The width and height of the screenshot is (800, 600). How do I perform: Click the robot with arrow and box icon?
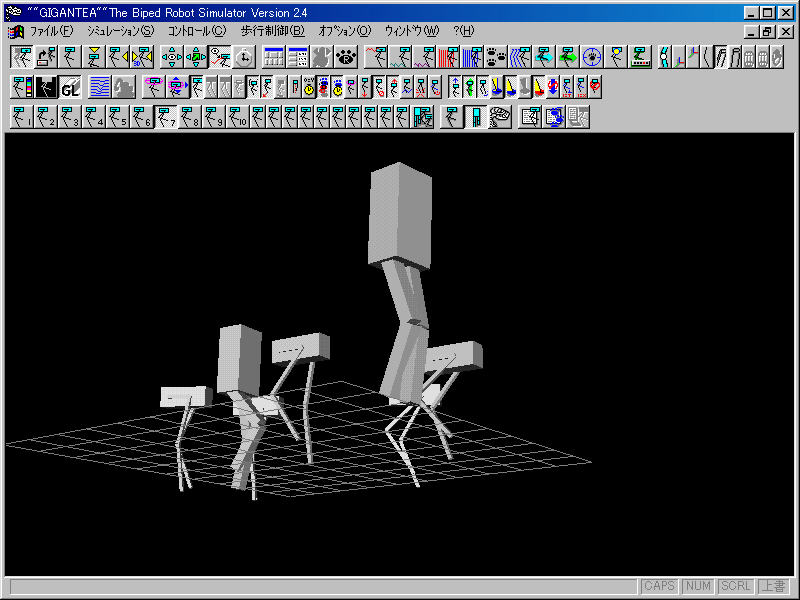[x=46, y=57]
